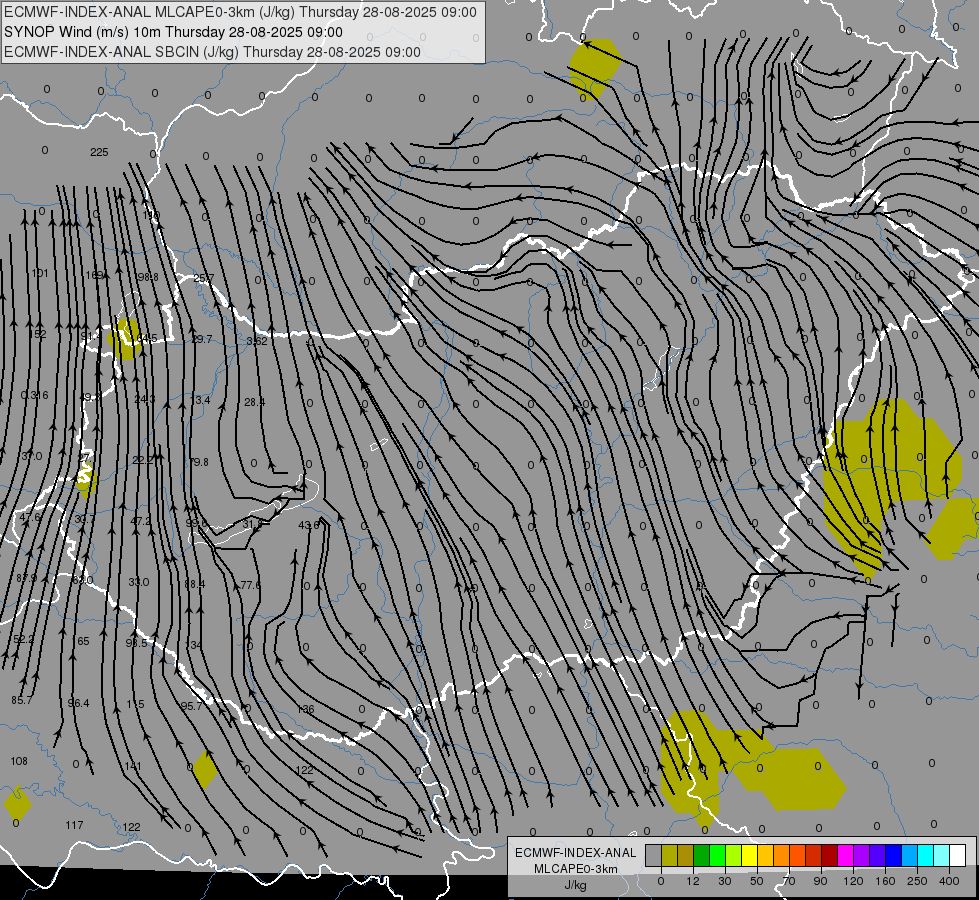Click the map value 134
Image resolution: width=979 pixels, height=900 pixels.
click(194, 645)
